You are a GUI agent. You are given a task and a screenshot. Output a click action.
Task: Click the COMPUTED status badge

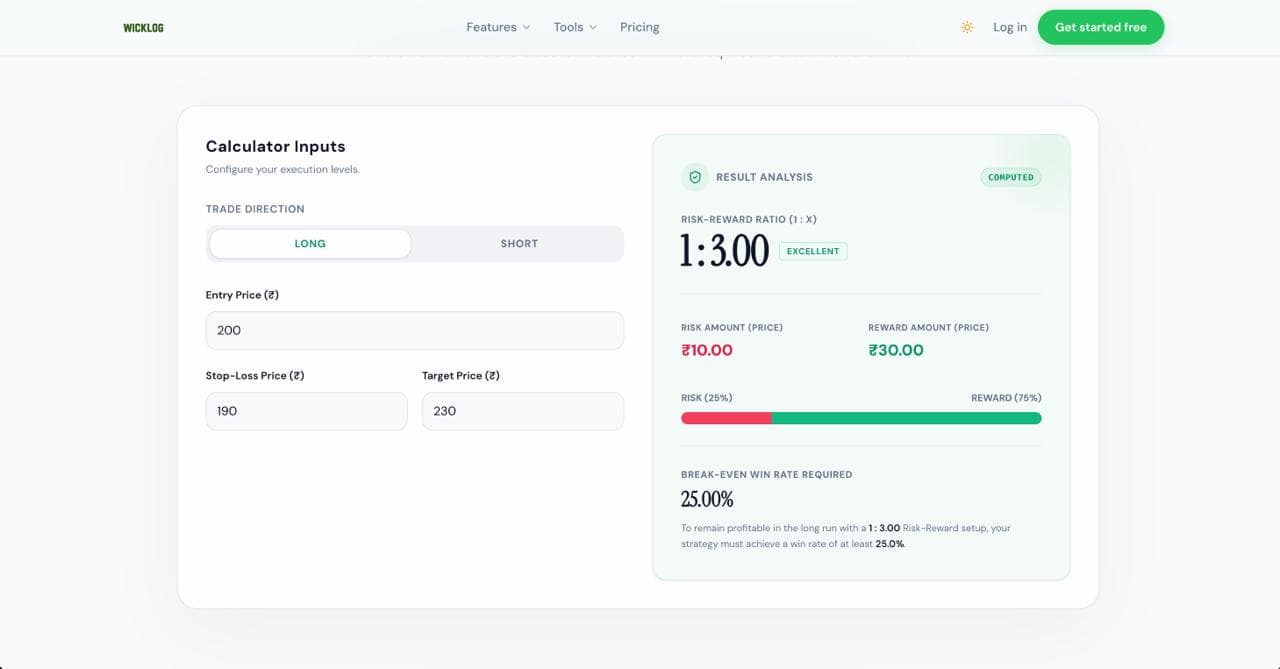[x=1011, y=177]
